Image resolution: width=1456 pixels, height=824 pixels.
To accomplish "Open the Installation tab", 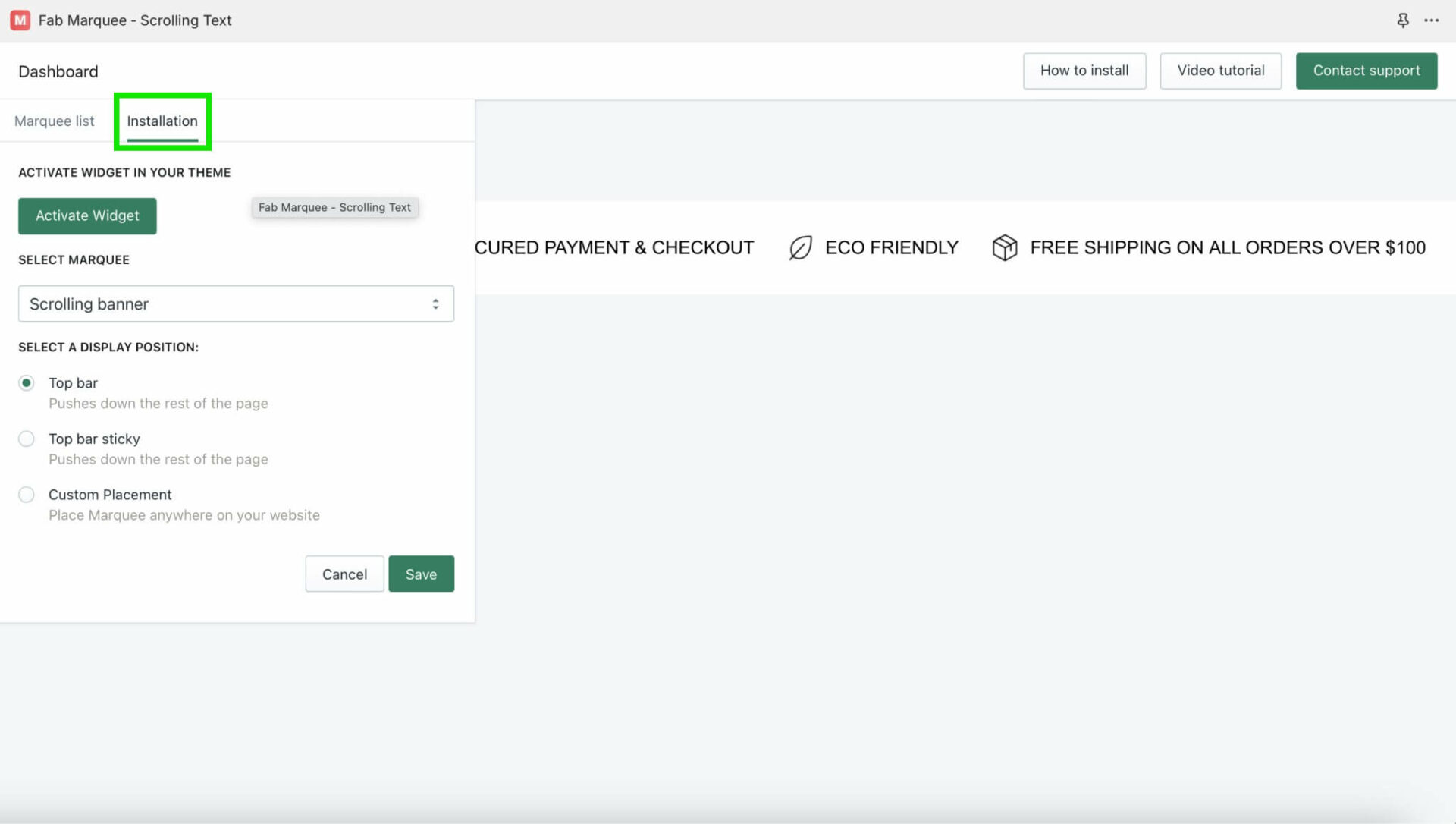I will pos(162,121).
